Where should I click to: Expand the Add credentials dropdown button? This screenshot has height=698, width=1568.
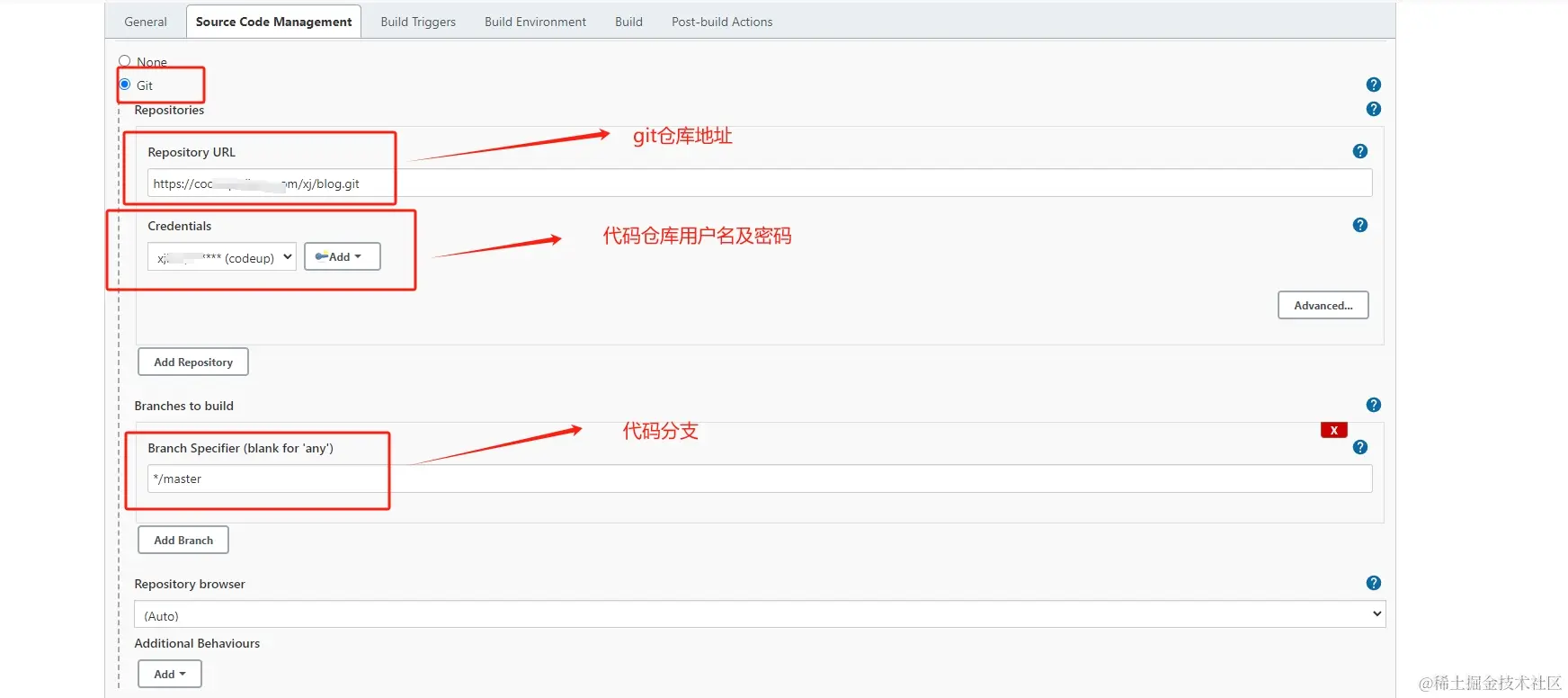(343, 256)
